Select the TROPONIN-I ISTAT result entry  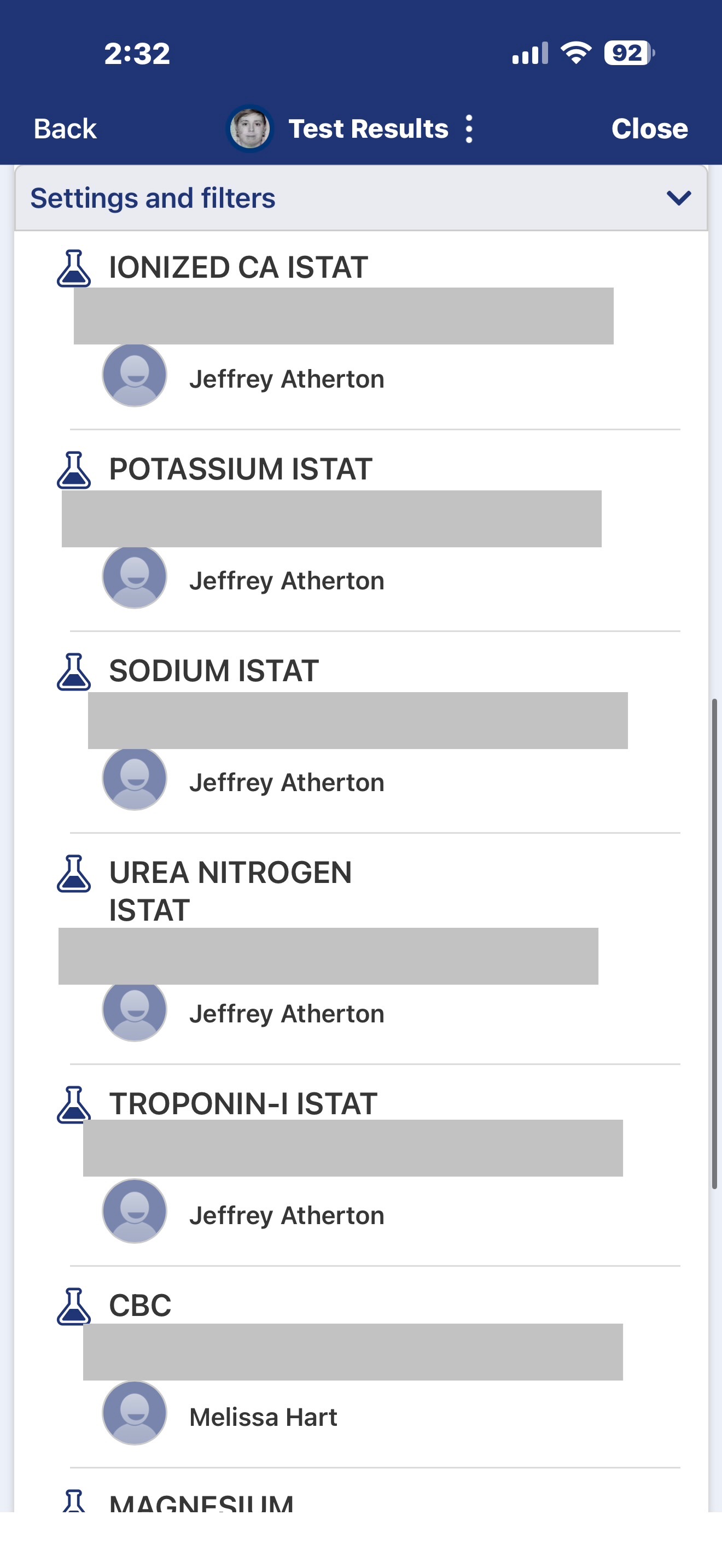[243, 1104]
